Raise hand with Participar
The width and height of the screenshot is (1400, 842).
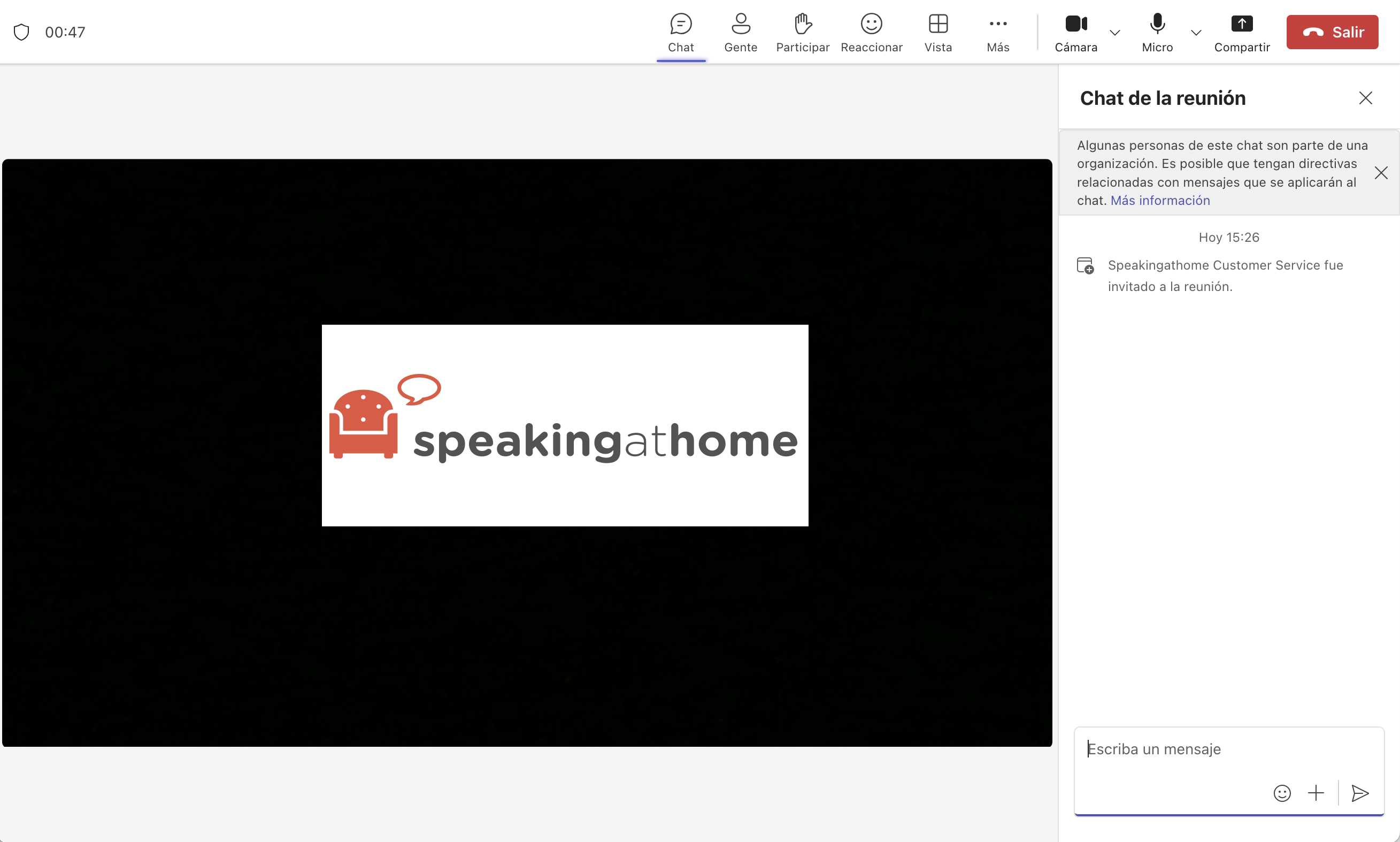tap(802, 32)
